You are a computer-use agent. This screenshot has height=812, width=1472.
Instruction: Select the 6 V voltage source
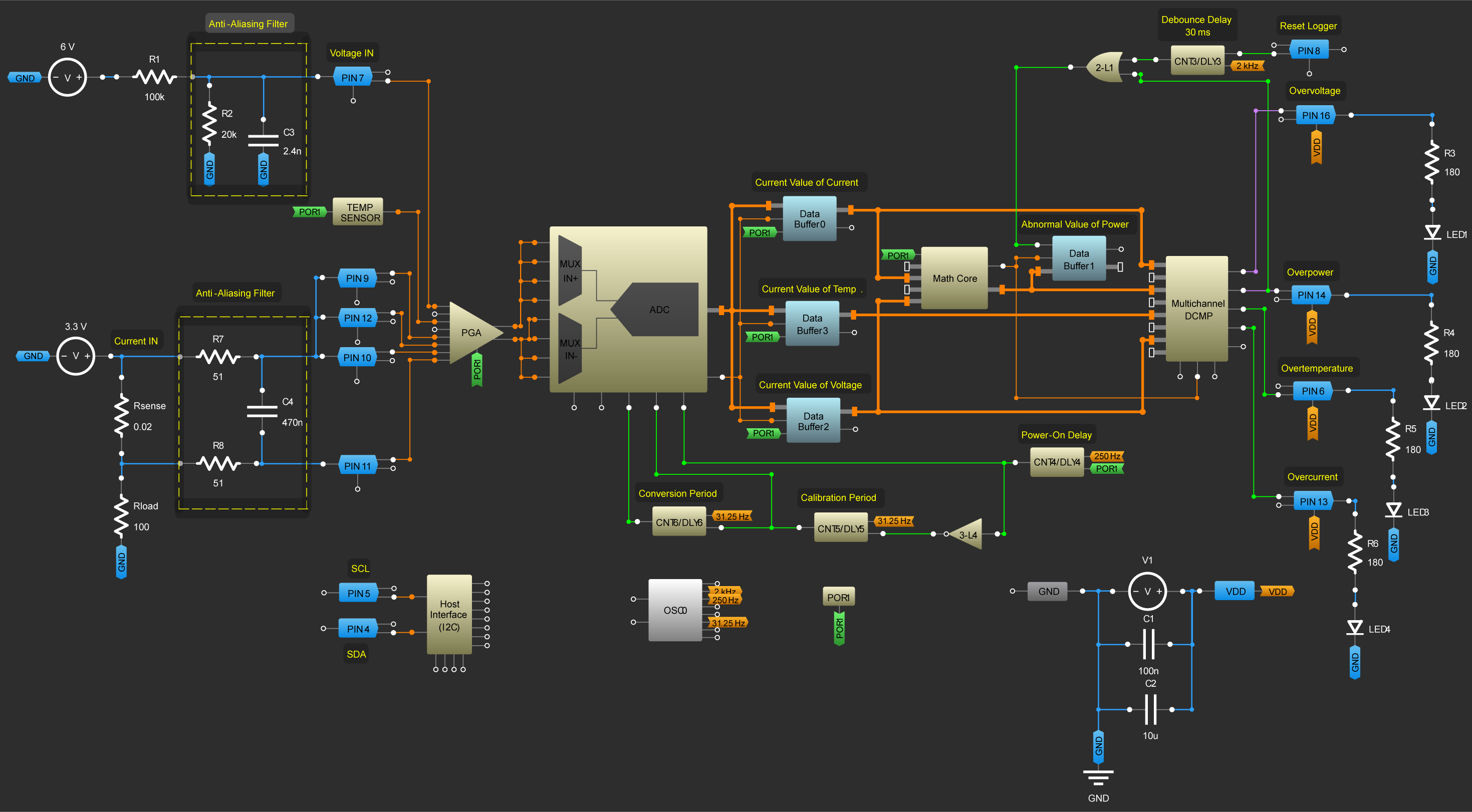[x=68, y=77]
